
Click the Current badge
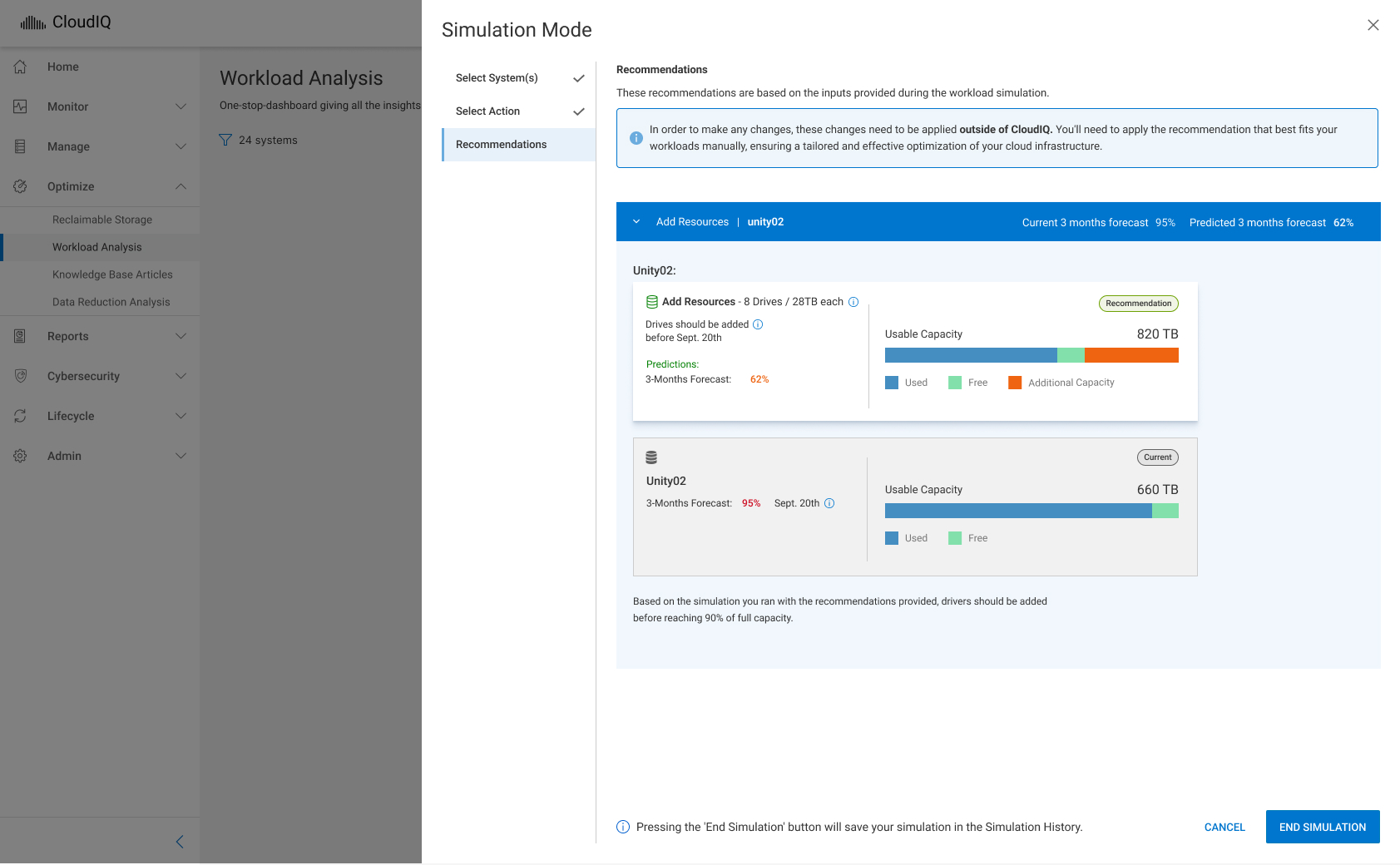[x=1157, y=457]
